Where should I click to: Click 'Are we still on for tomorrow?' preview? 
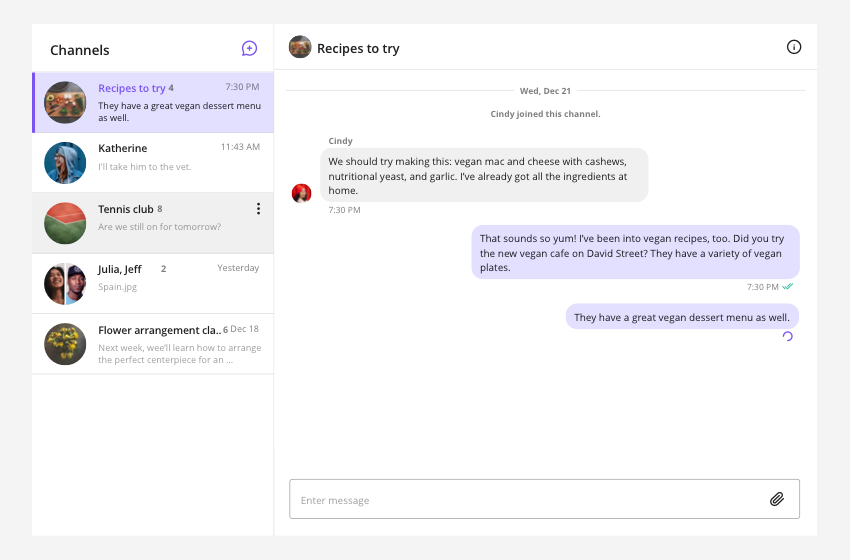[x=159, y=227]
